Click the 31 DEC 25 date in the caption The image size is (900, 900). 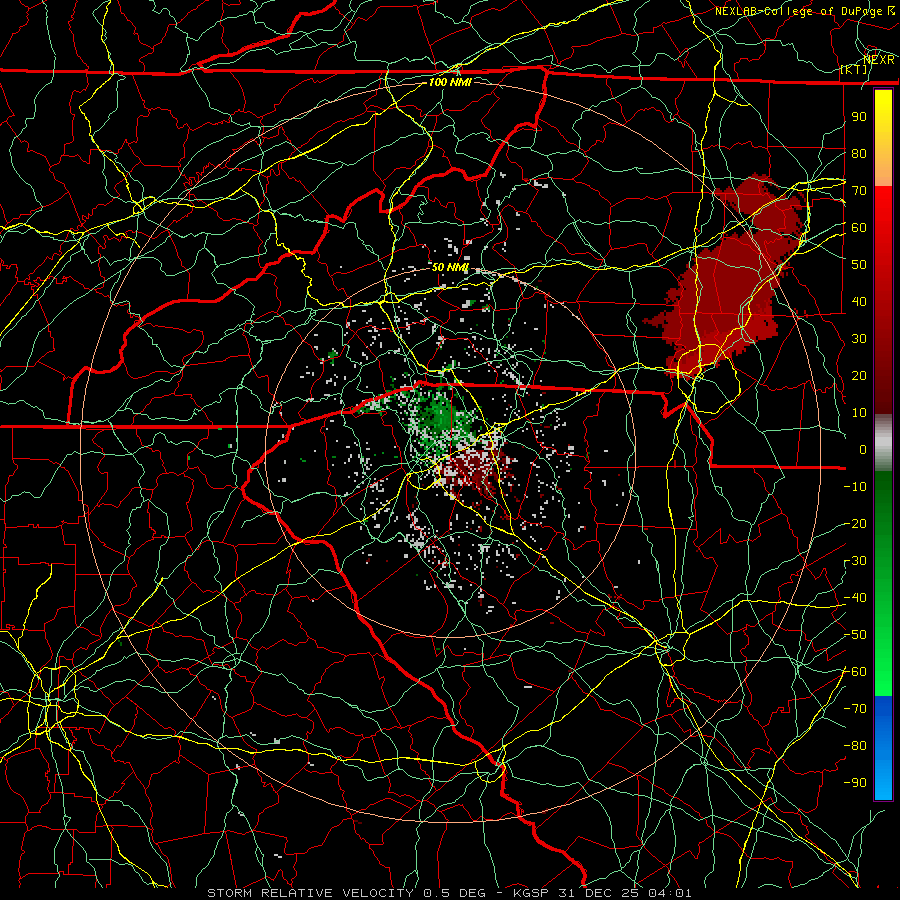pos(602,893)
